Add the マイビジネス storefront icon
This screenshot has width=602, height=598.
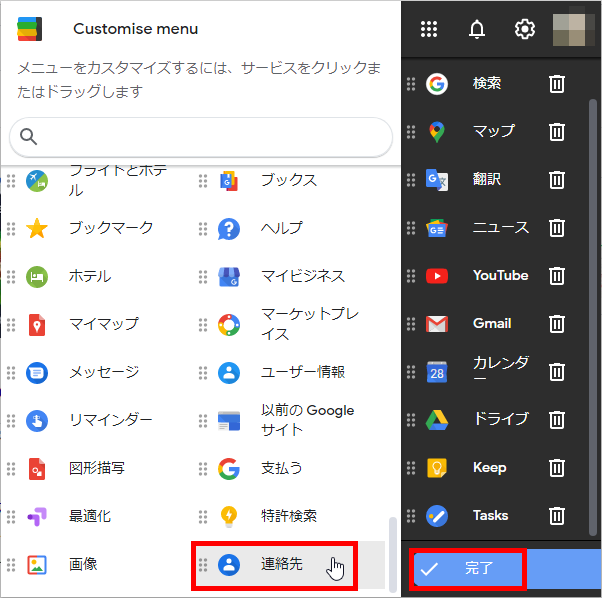point(229,277)
